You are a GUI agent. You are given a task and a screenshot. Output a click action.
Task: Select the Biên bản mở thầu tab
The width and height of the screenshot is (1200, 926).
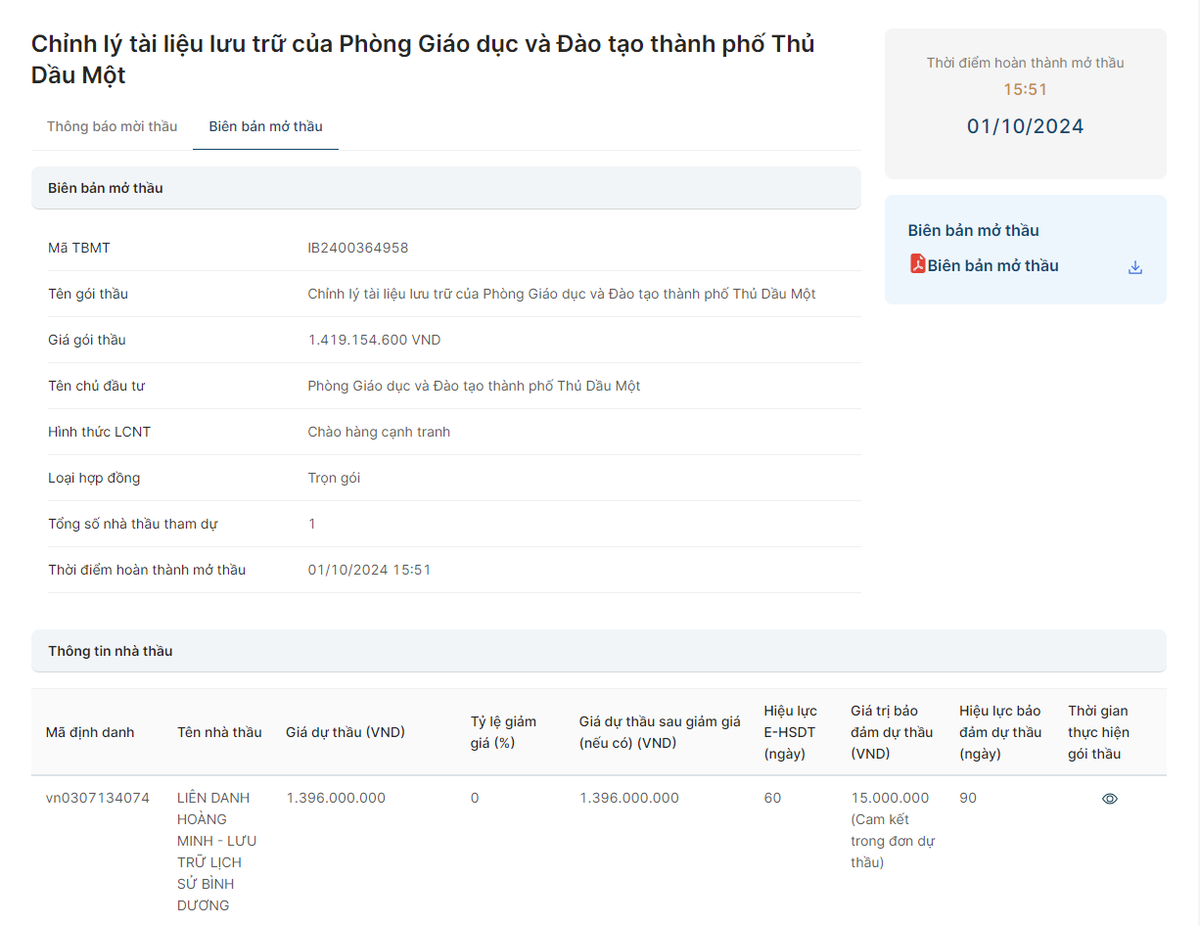coord(265,126)
